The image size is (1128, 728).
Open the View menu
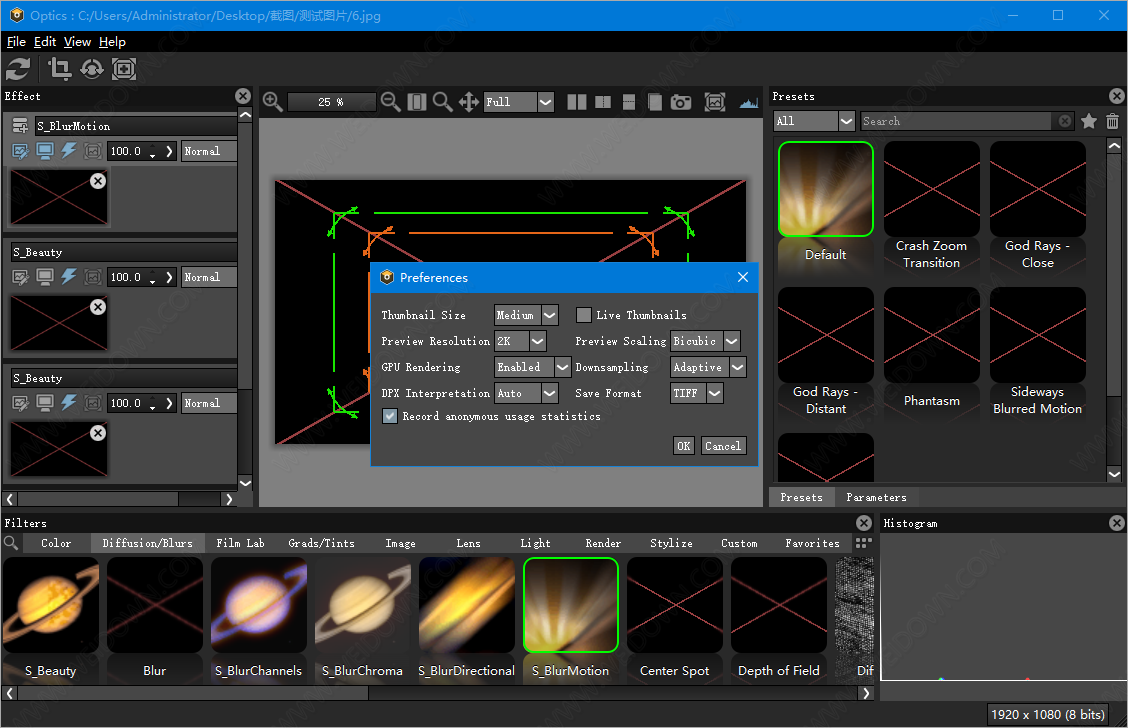[77, 42]
